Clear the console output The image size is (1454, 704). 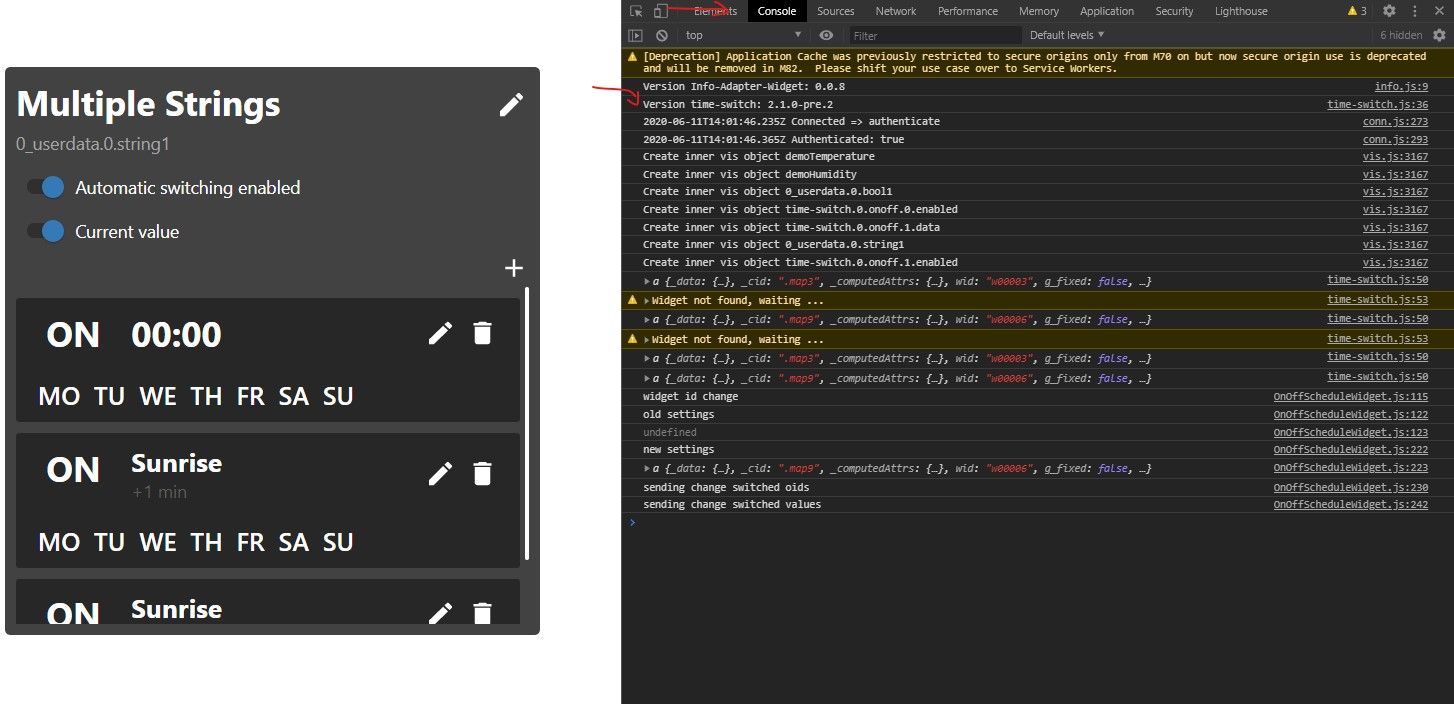click(x=662, y=35)
